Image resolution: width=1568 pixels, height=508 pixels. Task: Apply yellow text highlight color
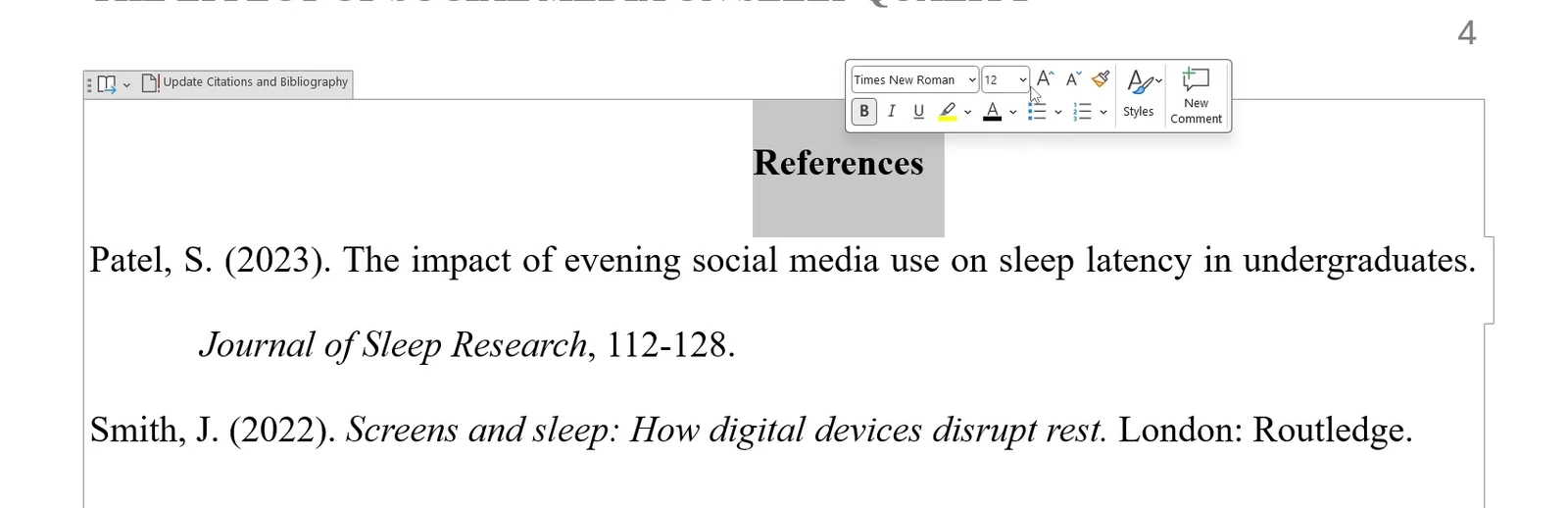point(947,112)
